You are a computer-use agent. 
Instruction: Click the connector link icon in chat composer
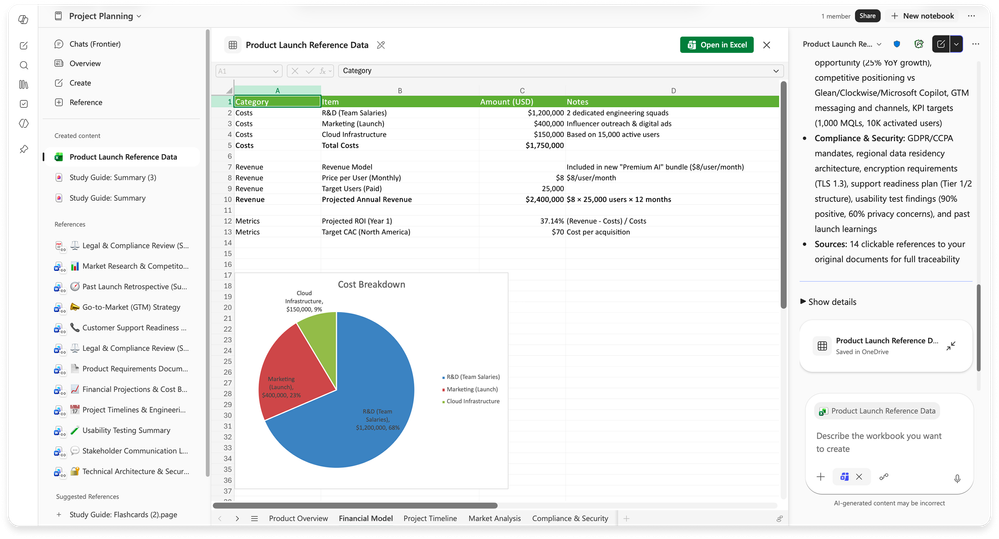tap(884, 477)
